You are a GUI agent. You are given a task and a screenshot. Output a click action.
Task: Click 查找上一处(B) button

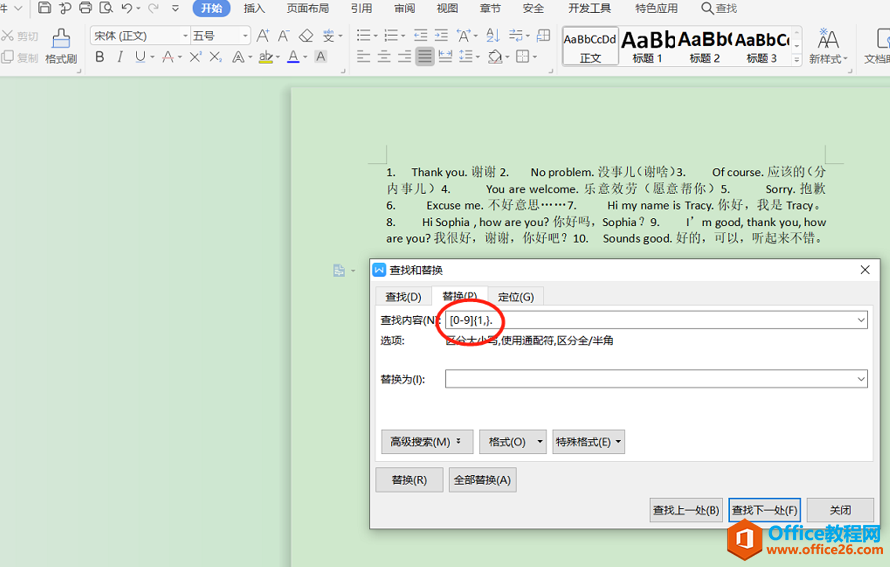(686, 510)
